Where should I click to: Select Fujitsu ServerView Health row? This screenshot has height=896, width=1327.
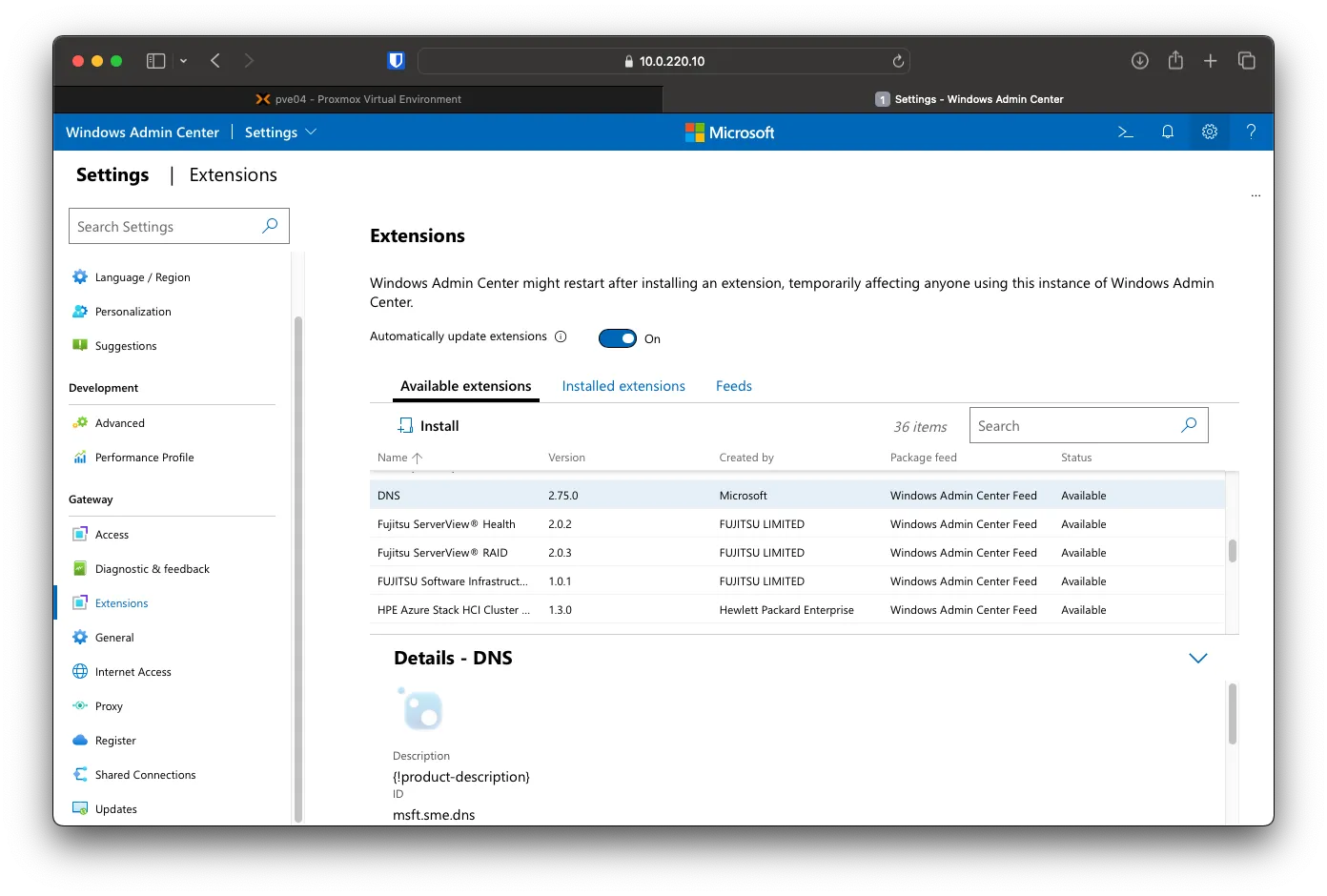tap(797, 524)
